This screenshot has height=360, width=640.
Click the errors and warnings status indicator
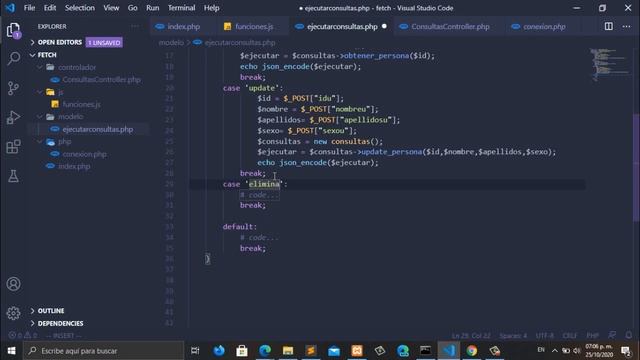(23, 336)
